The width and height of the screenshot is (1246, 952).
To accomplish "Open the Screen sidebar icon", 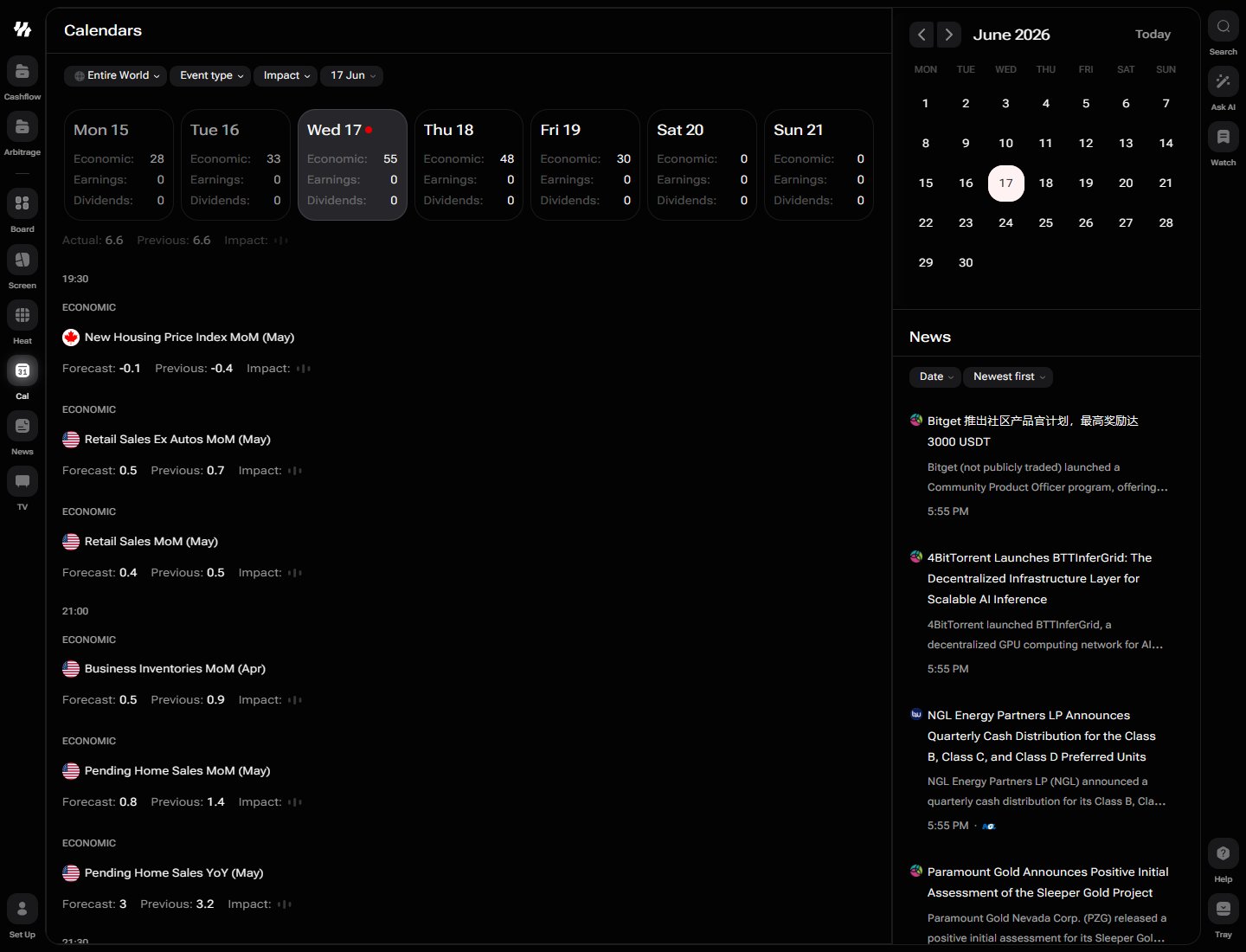I will coord(22,260).
